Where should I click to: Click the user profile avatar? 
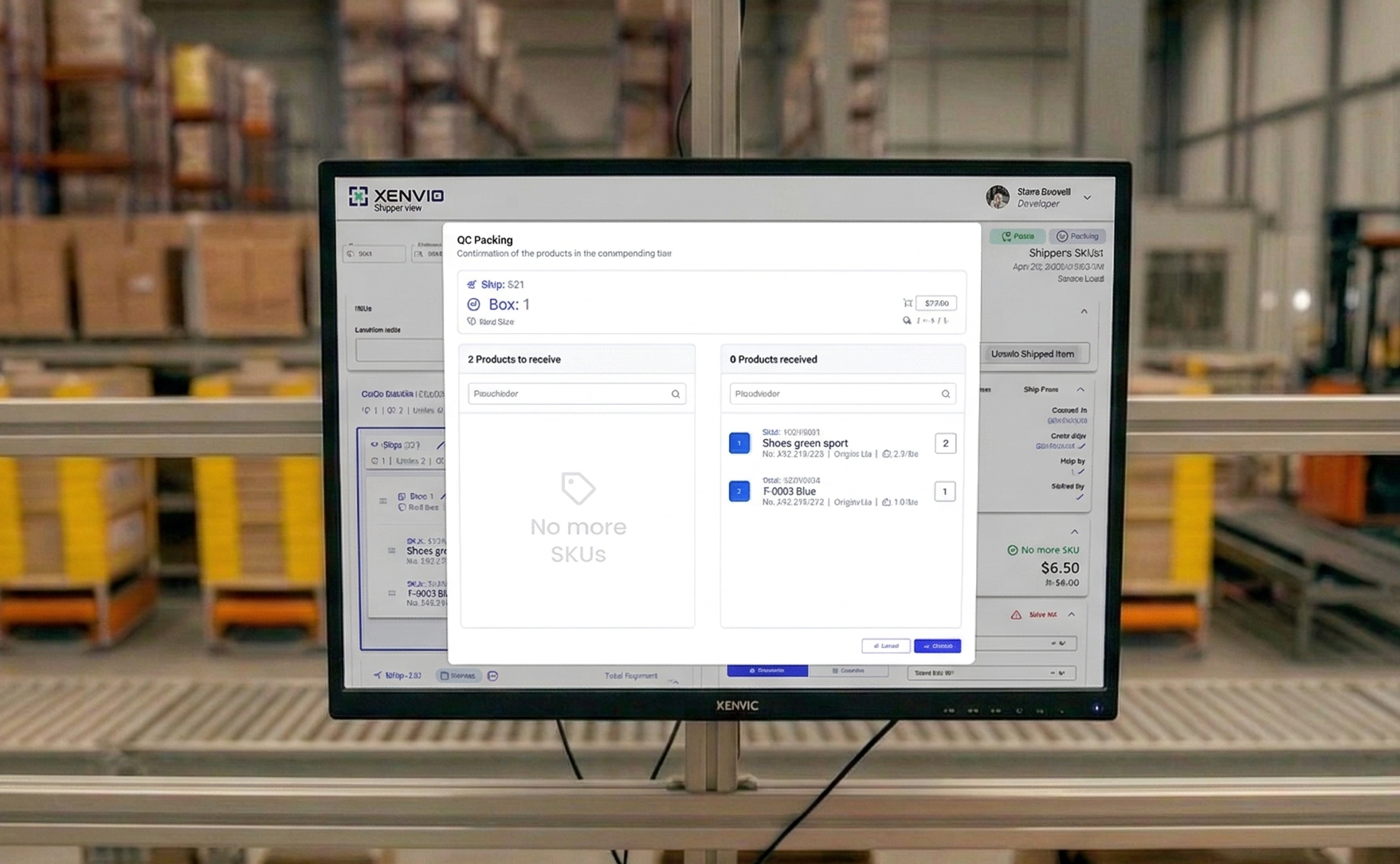[x=998, y=197]
